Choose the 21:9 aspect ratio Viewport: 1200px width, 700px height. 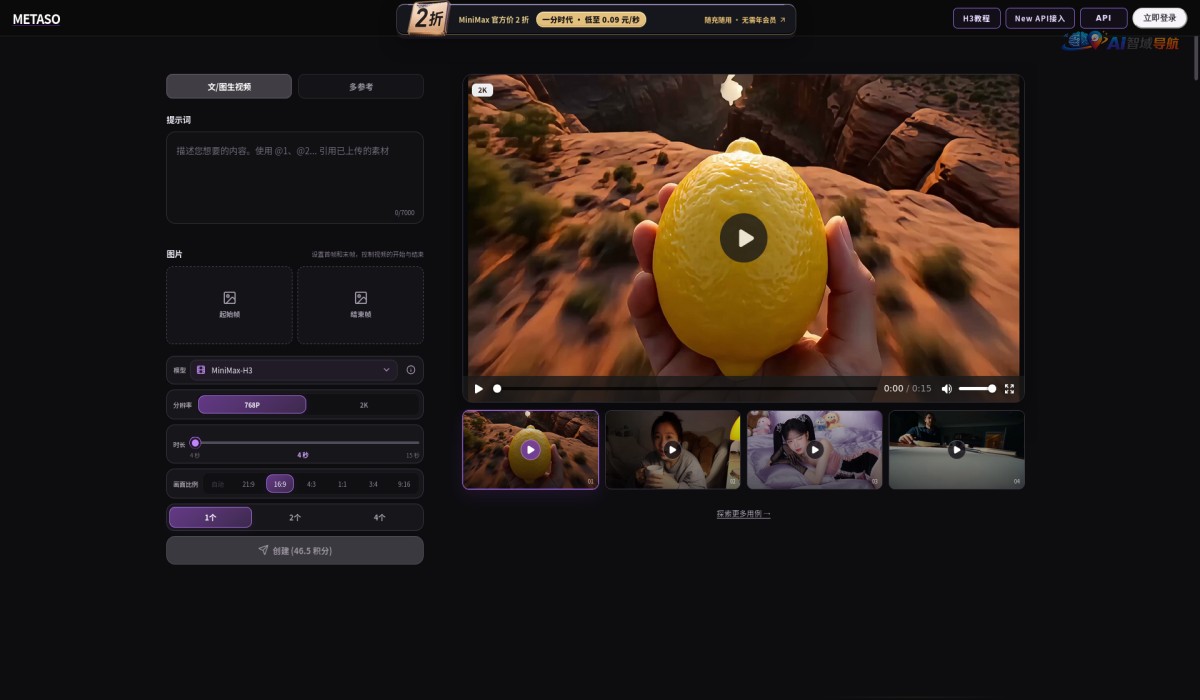pos(249,484)
